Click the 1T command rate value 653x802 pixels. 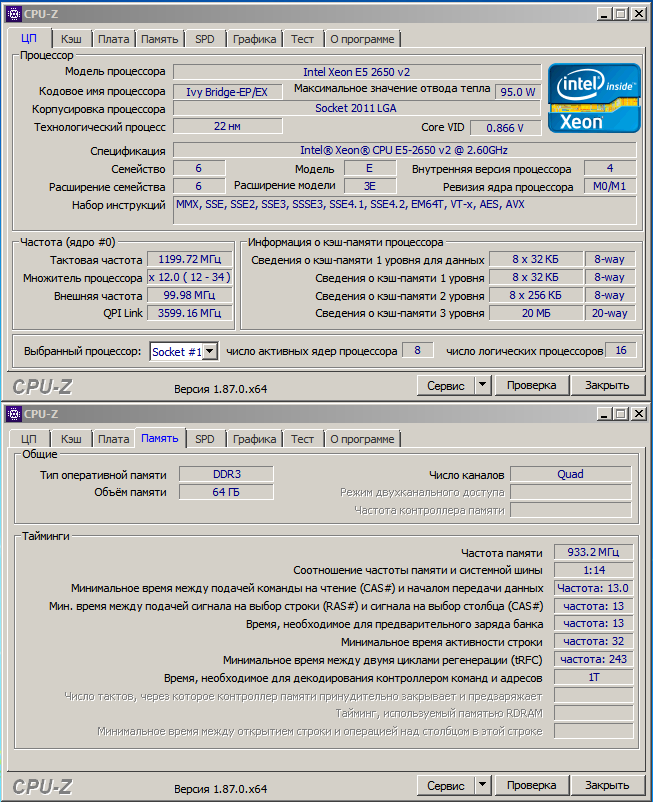[593, 677]
